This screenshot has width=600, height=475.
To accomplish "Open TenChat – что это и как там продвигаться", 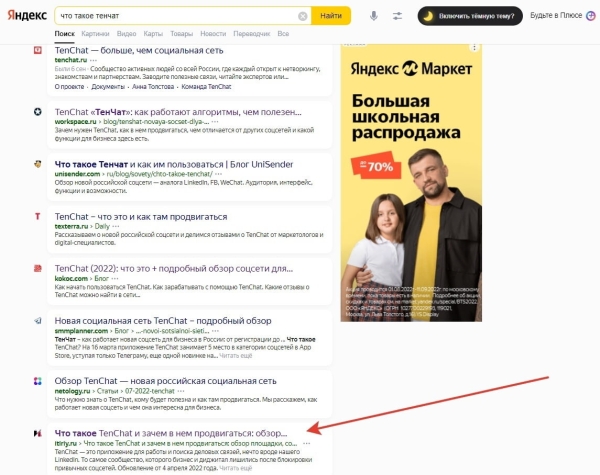I will pos(141,217).
